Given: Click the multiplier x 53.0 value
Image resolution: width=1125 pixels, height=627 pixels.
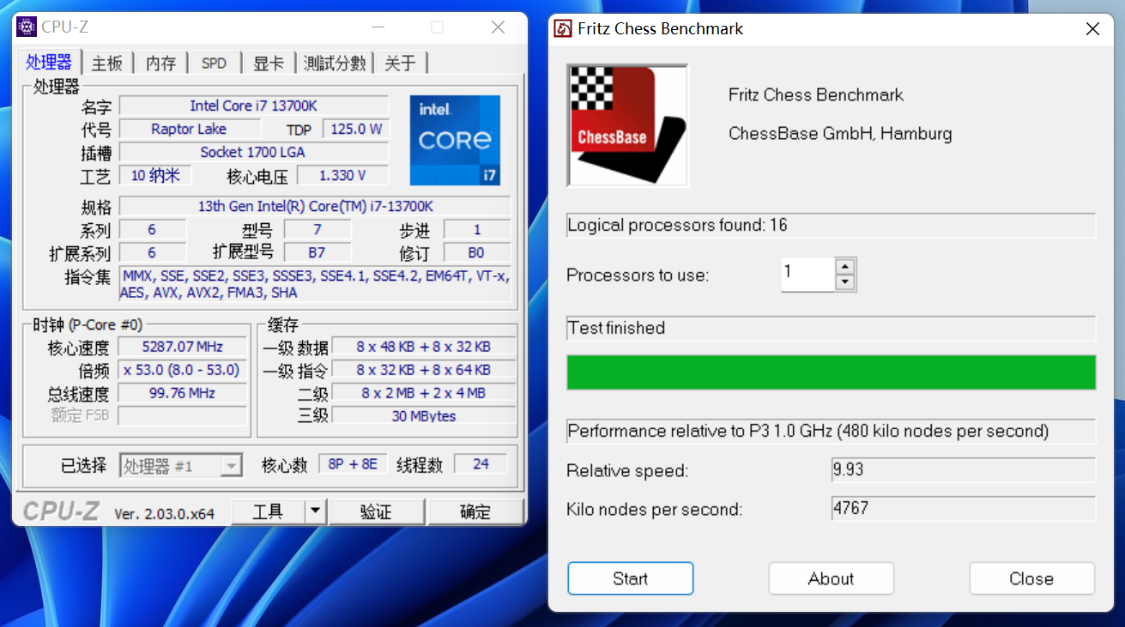Looking at the screenshot, I should [182, 370].
